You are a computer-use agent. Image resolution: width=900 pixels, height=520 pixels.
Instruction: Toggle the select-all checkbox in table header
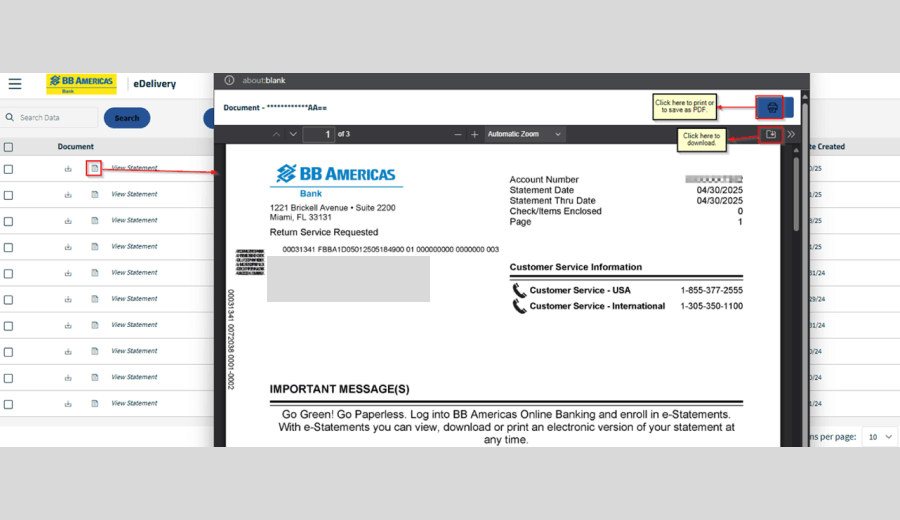tap(9, 147)
